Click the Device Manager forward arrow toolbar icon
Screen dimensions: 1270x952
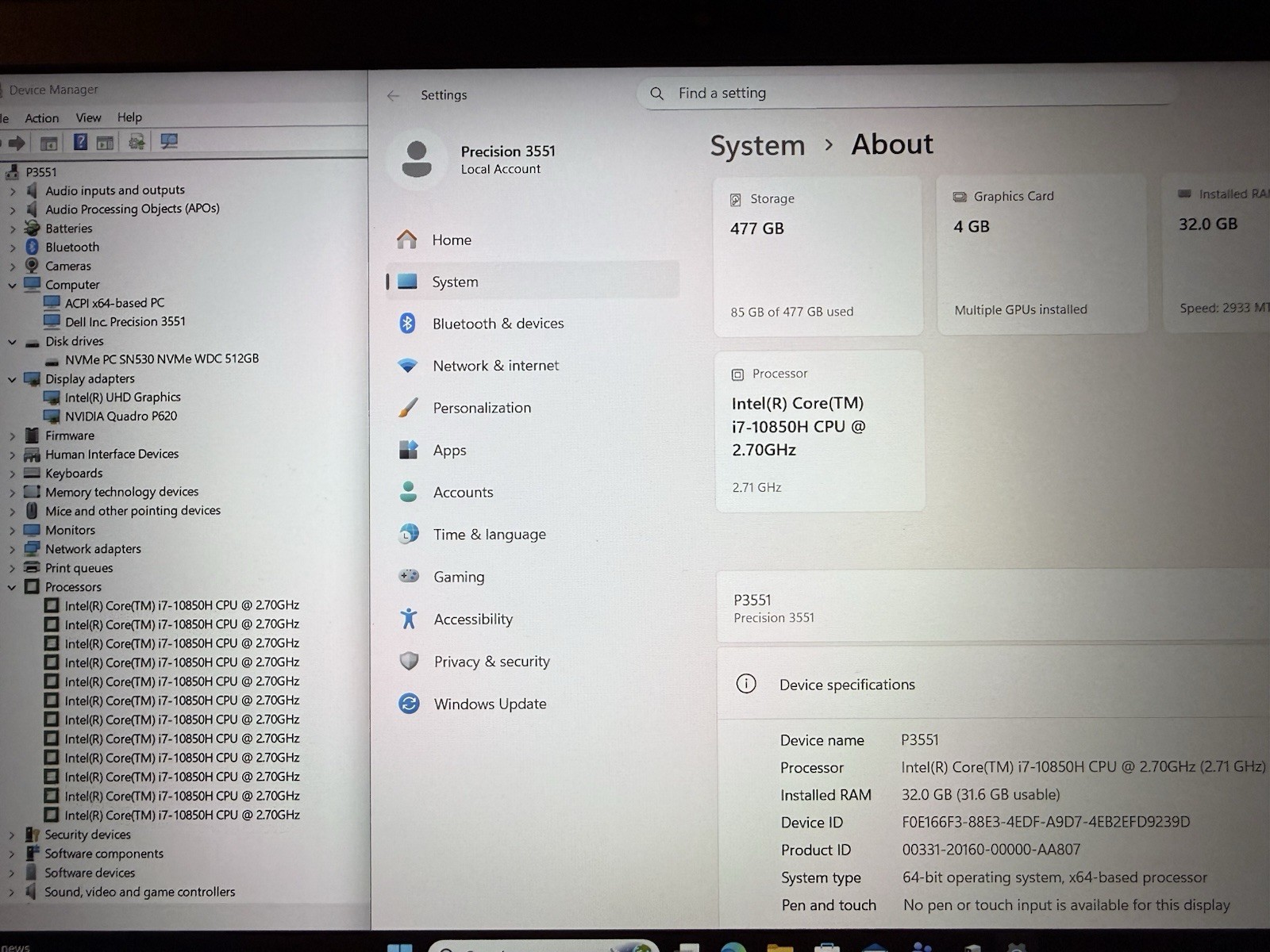tap(17, 144)
